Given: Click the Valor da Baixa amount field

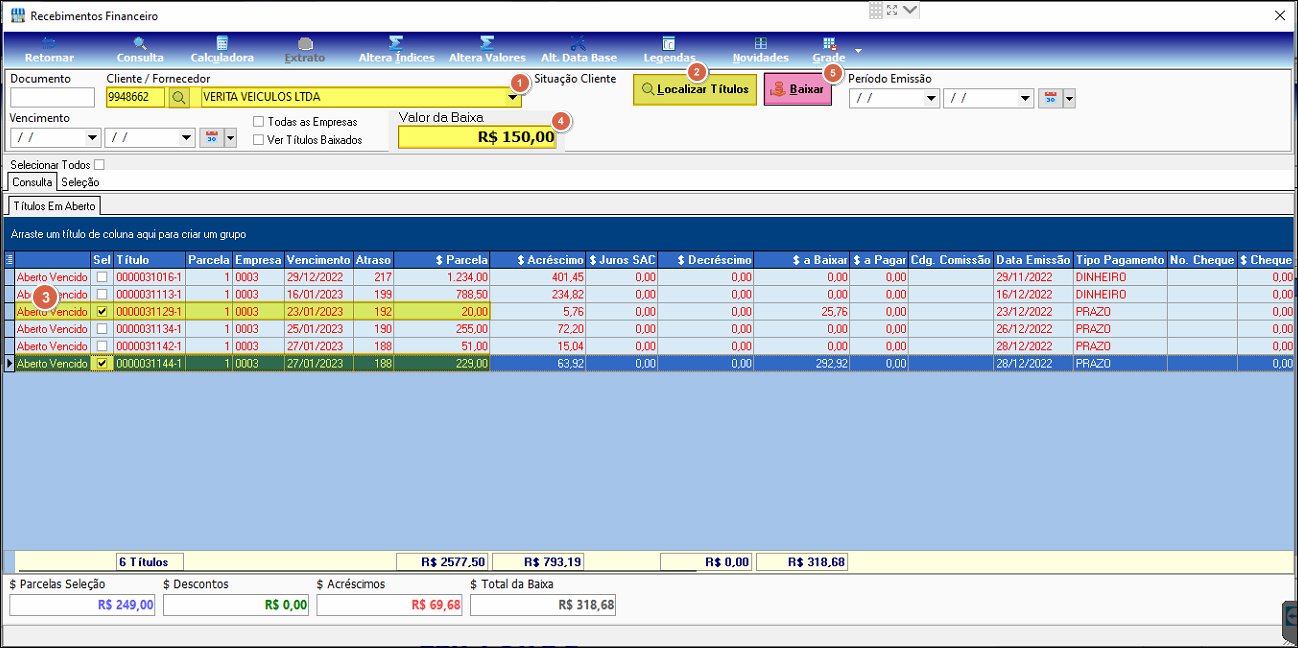Looking at the screenshot, I should pyautogui.click(x=477, y=137).
